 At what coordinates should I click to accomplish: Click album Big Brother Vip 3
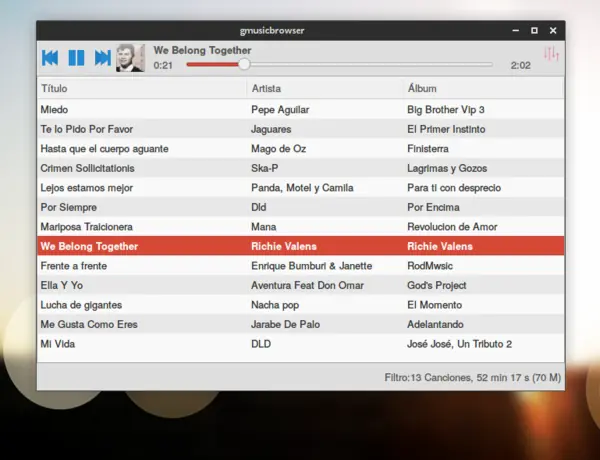coord(446,110)
